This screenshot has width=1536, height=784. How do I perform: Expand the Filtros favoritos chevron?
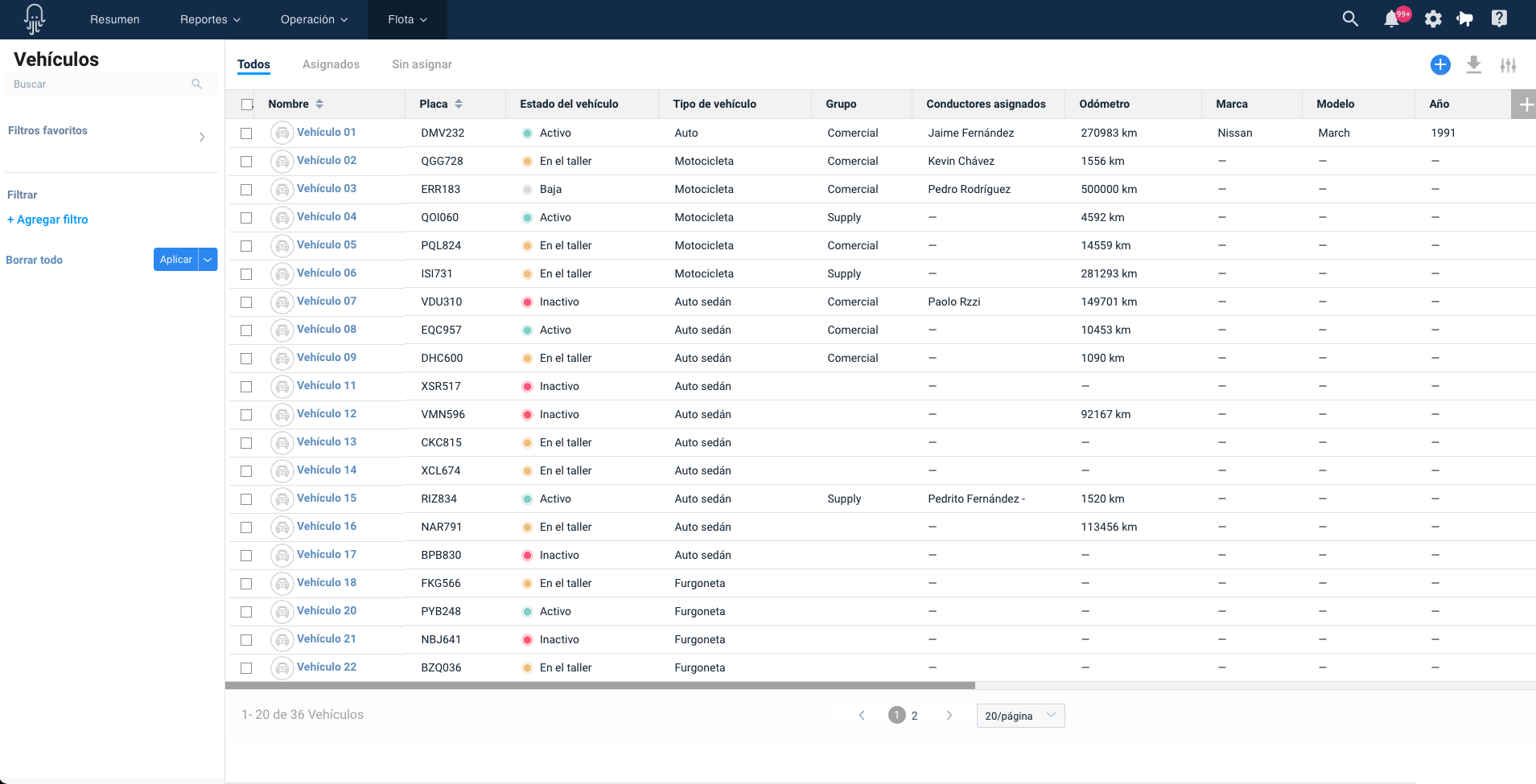(202, 137)
